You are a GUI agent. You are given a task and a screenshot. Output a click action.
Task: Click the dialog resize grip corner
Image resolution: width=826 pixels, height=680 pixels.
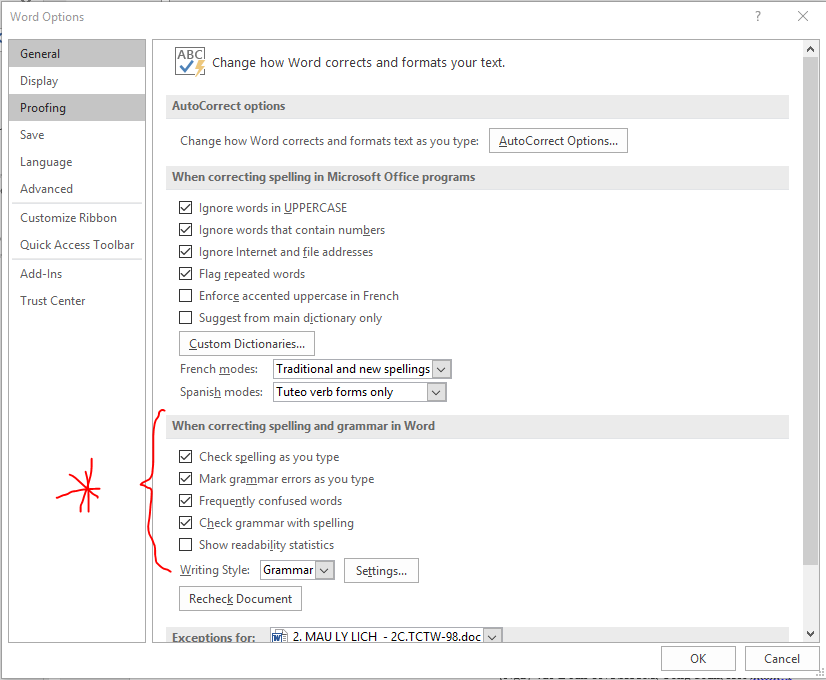(820, 673)
